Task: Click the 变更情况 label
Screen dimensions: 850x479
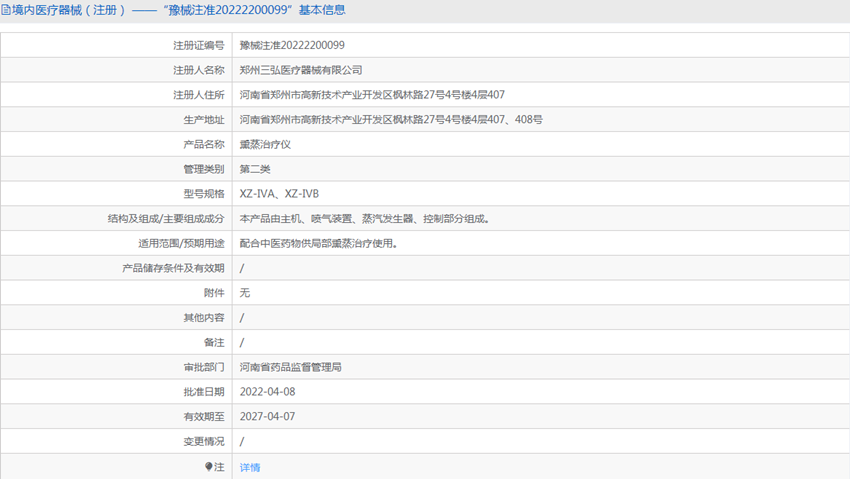Action: point(204,442)
